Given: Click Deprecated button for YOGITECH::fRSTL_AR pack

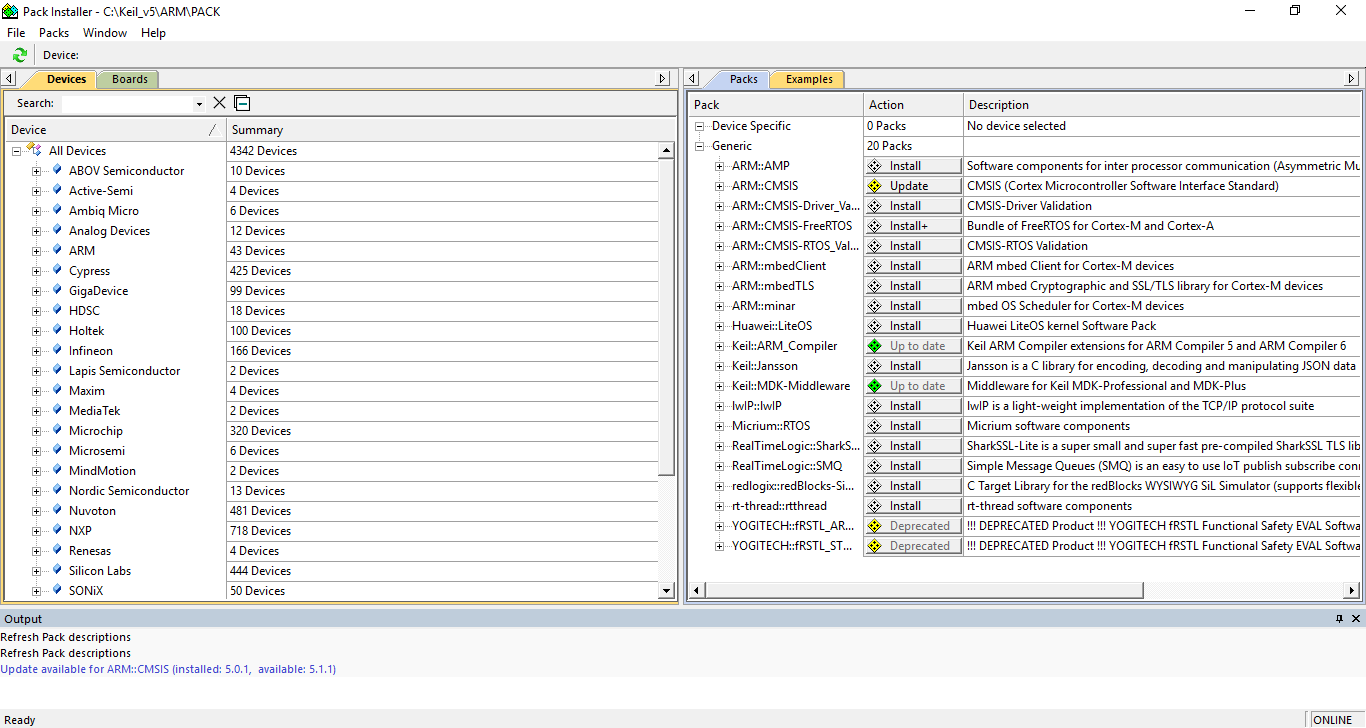Looking at the screenshot, I should pos(913,526).
